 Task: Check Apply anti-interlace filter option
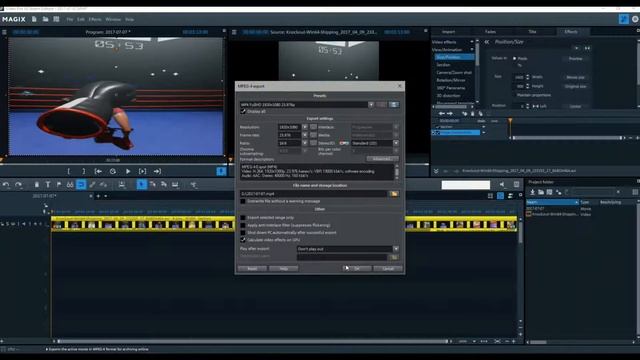243,225
